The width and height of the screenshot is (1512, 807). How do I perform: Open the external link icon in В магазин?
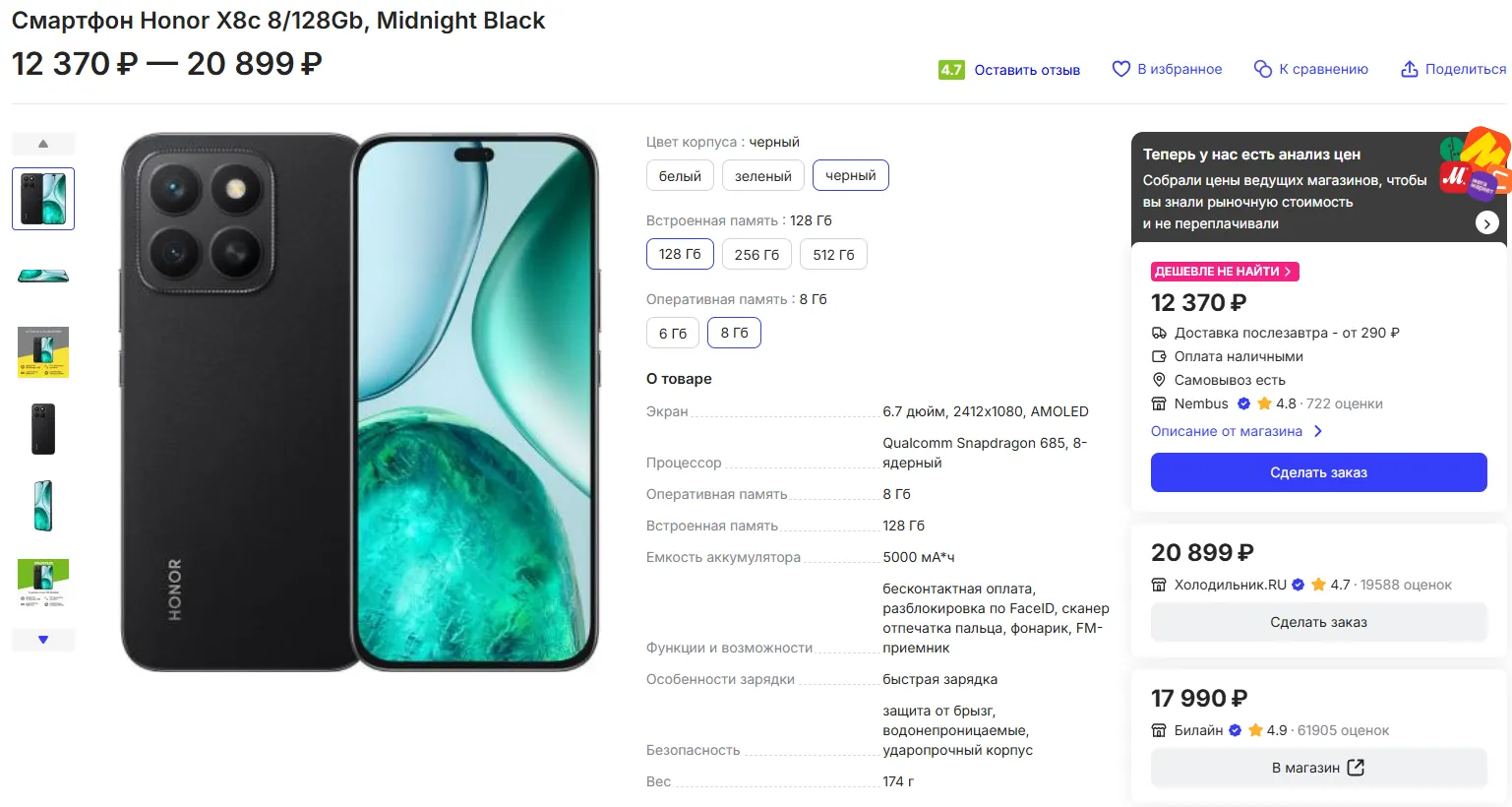[x=1356, y=768]
